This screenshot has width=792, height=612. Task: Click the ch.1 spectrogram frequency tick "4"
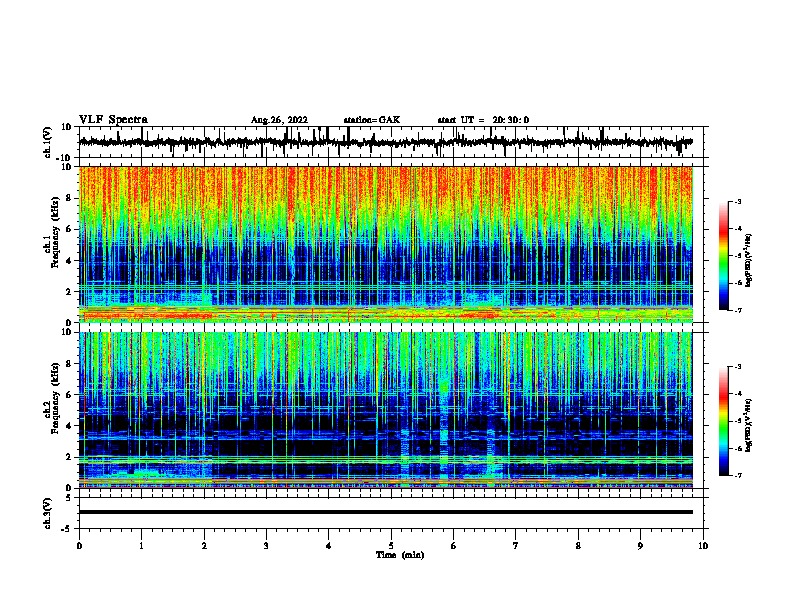(69, 261)
